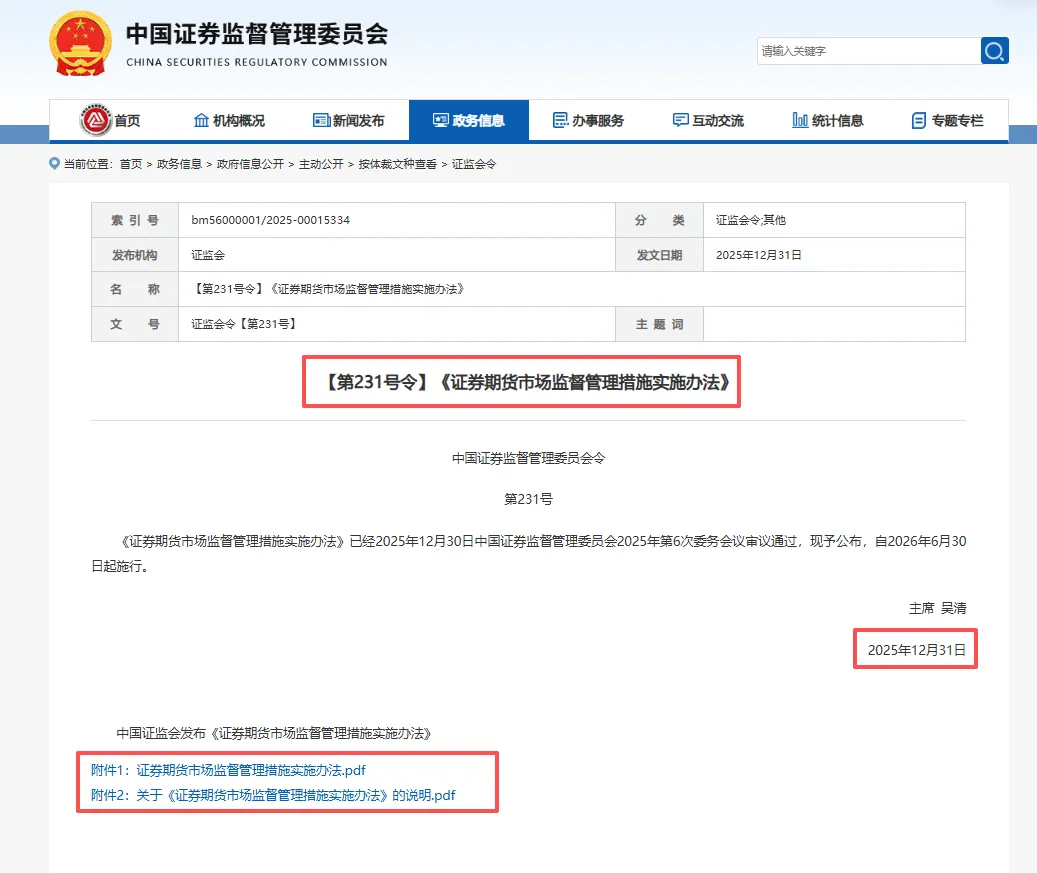This screenshot has height=873, width=1037.
Task: Click the 索引号 label cell
Action: click(135, 220)
